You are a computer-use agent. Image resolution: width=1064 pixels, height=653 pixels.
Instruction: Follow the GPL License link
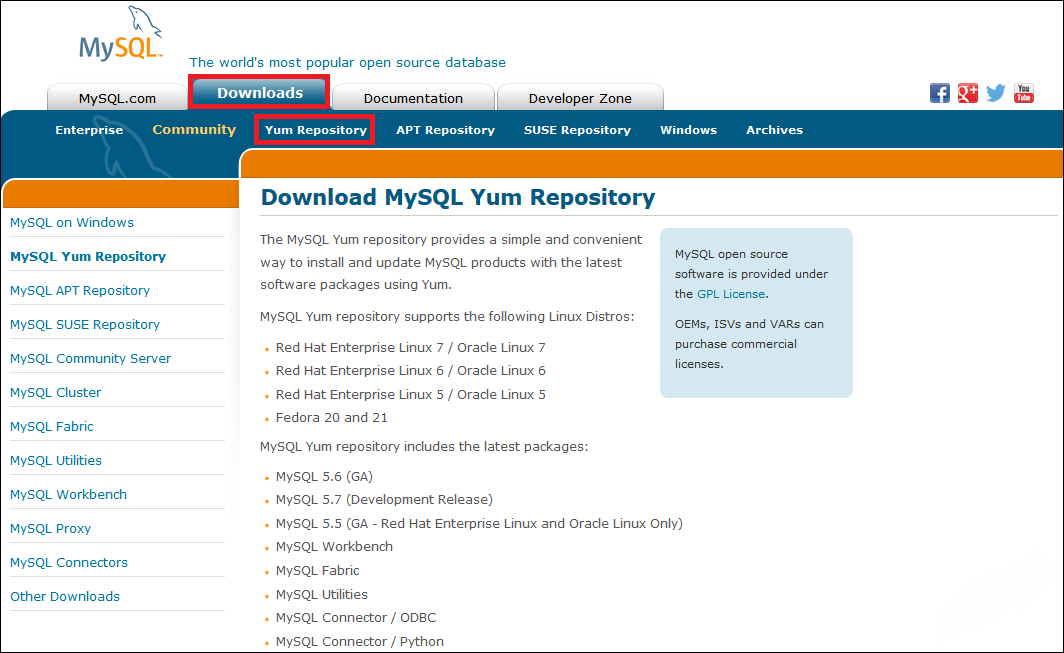click(731, 294)
